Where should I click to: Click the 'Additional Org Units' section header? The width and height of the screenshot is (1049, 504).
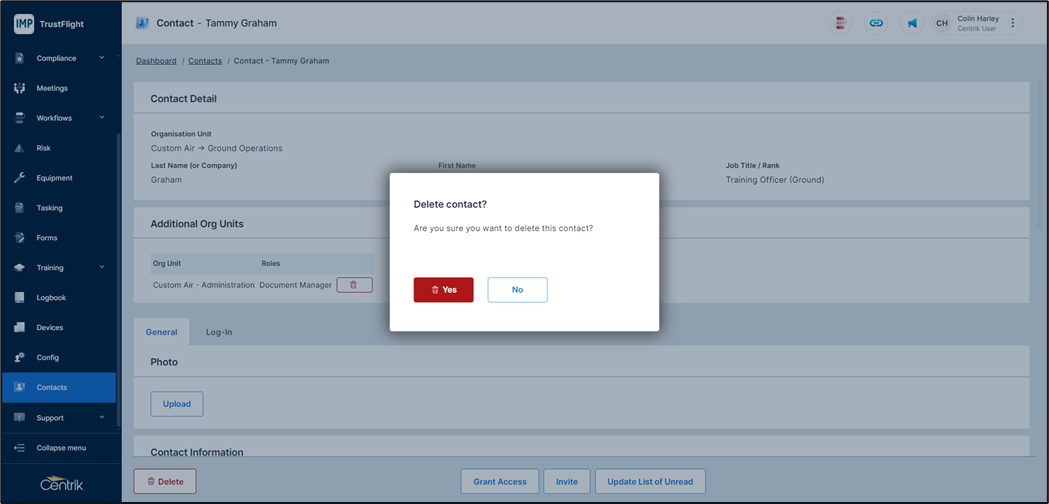pyautogui.click(x=197, y=224)
